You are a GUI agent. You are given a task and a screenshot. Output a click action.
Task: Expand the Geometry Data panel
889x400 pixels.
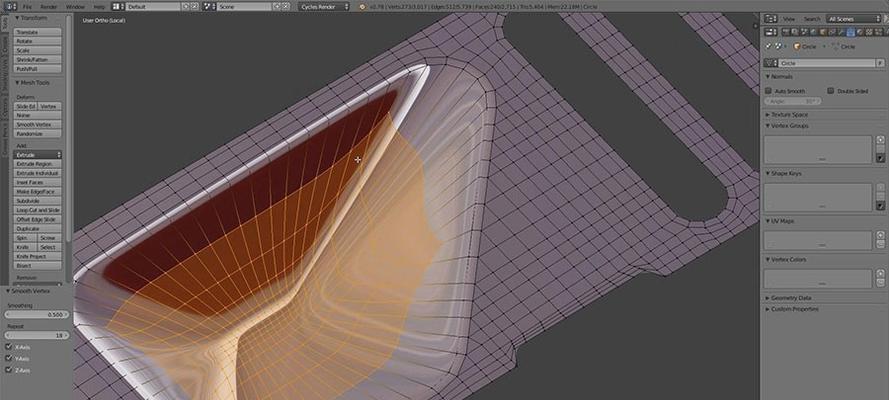point(789,298)
